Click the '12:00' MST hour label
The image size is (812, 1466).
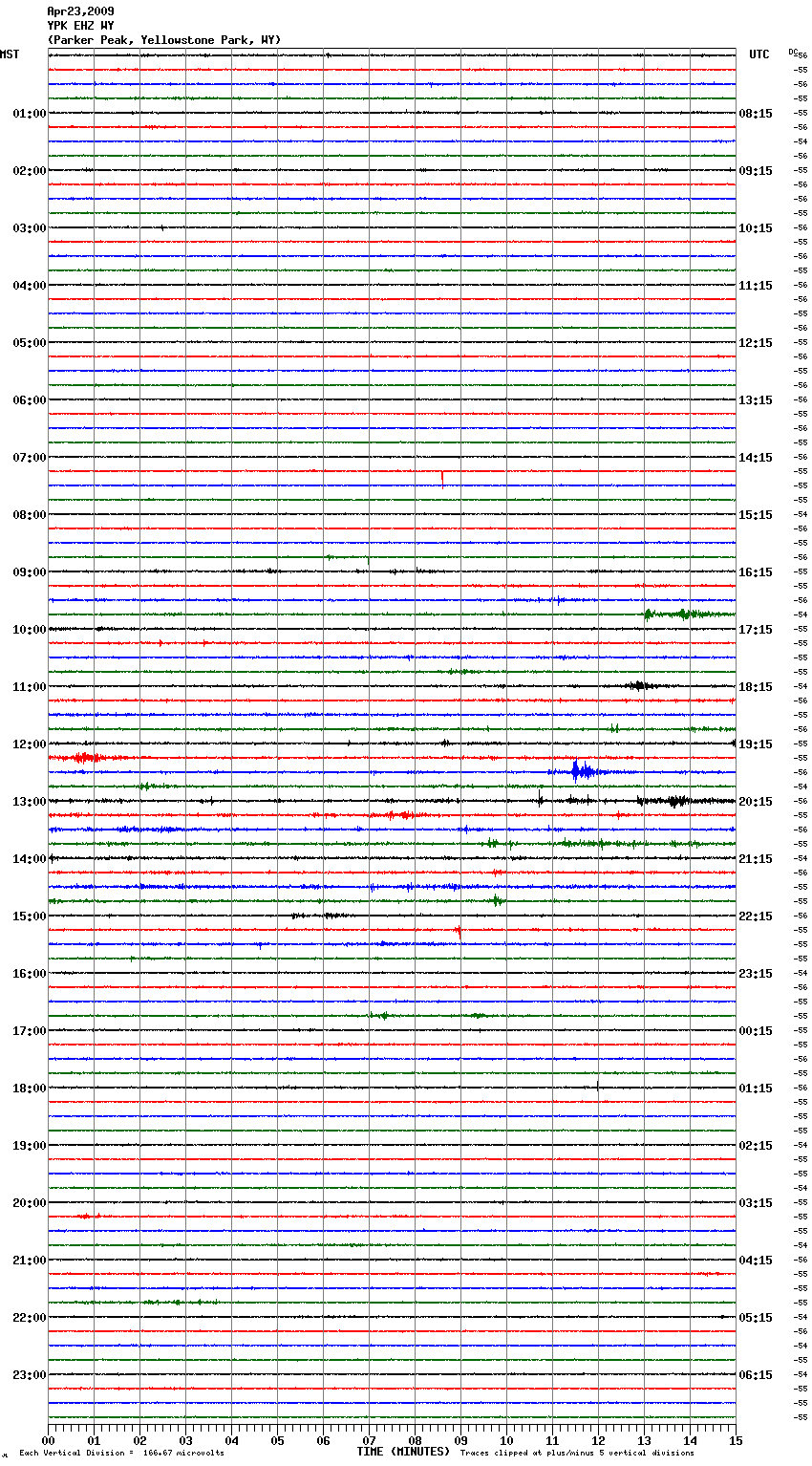pyautogui.click(x=29, y=744)
